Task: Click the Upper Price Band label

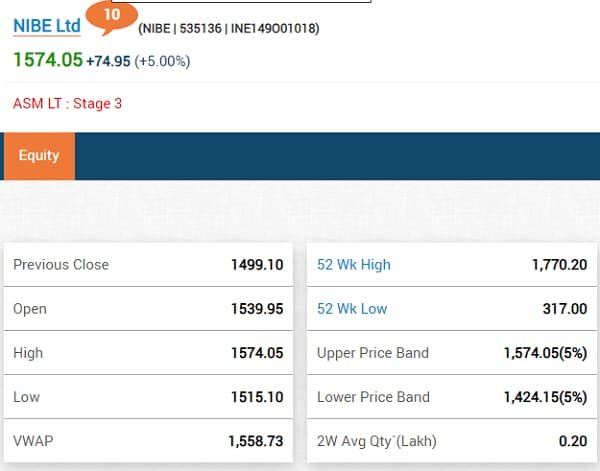Action: 373,353
